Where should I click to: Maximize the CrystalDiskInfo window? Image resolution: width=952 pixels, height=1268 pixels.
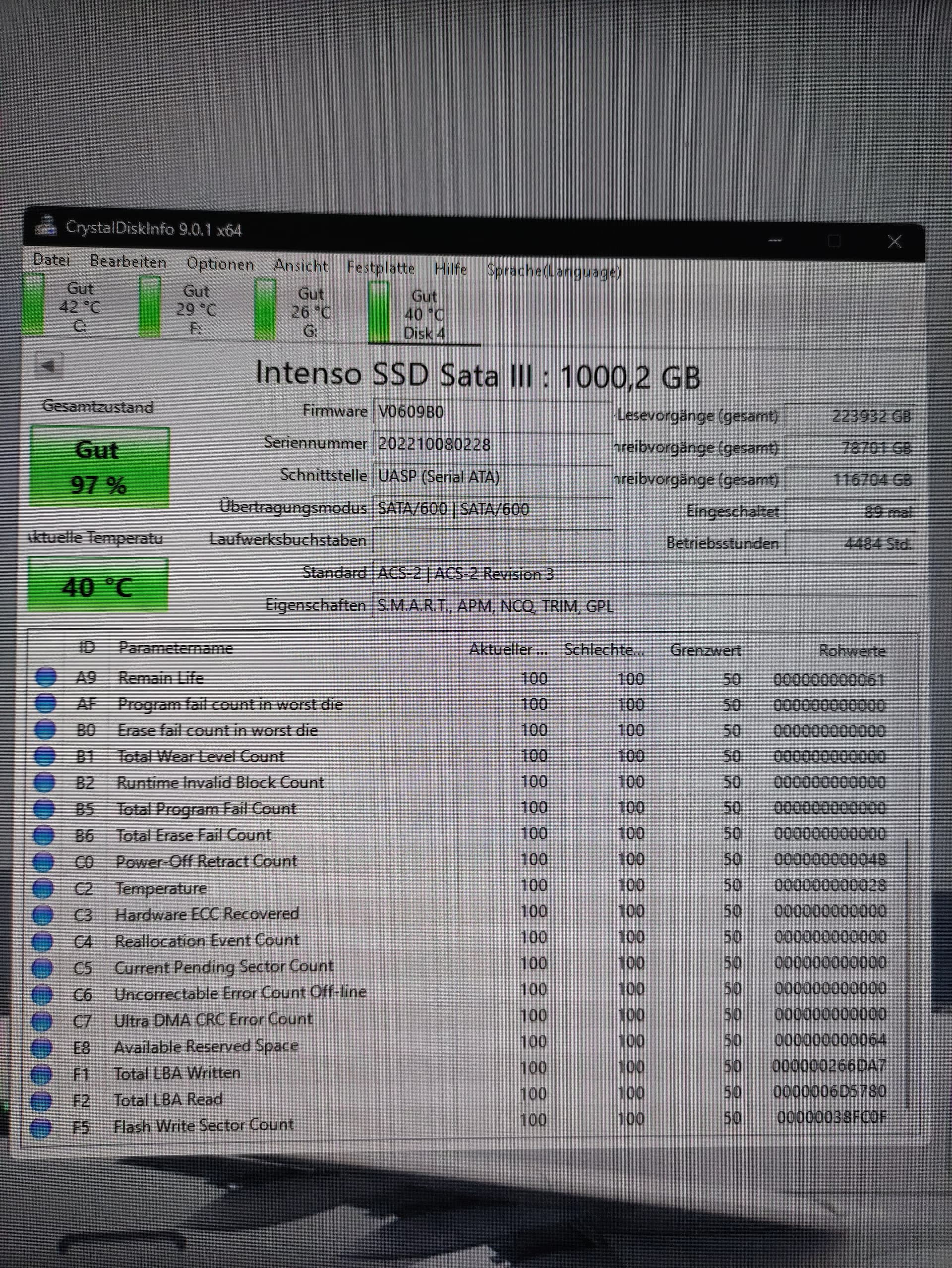834,241
